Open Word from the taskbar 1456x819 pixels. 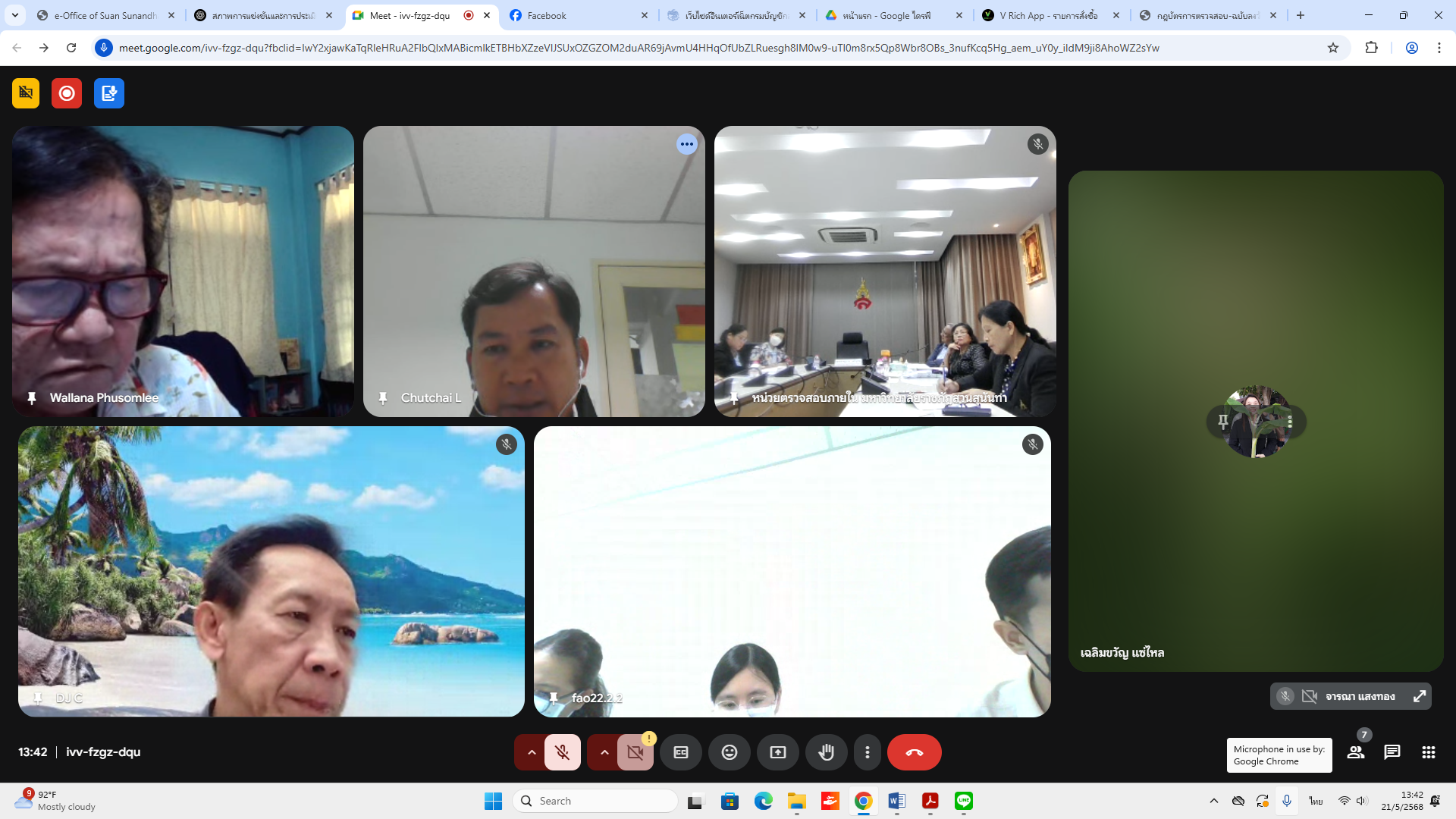point(896,801)
